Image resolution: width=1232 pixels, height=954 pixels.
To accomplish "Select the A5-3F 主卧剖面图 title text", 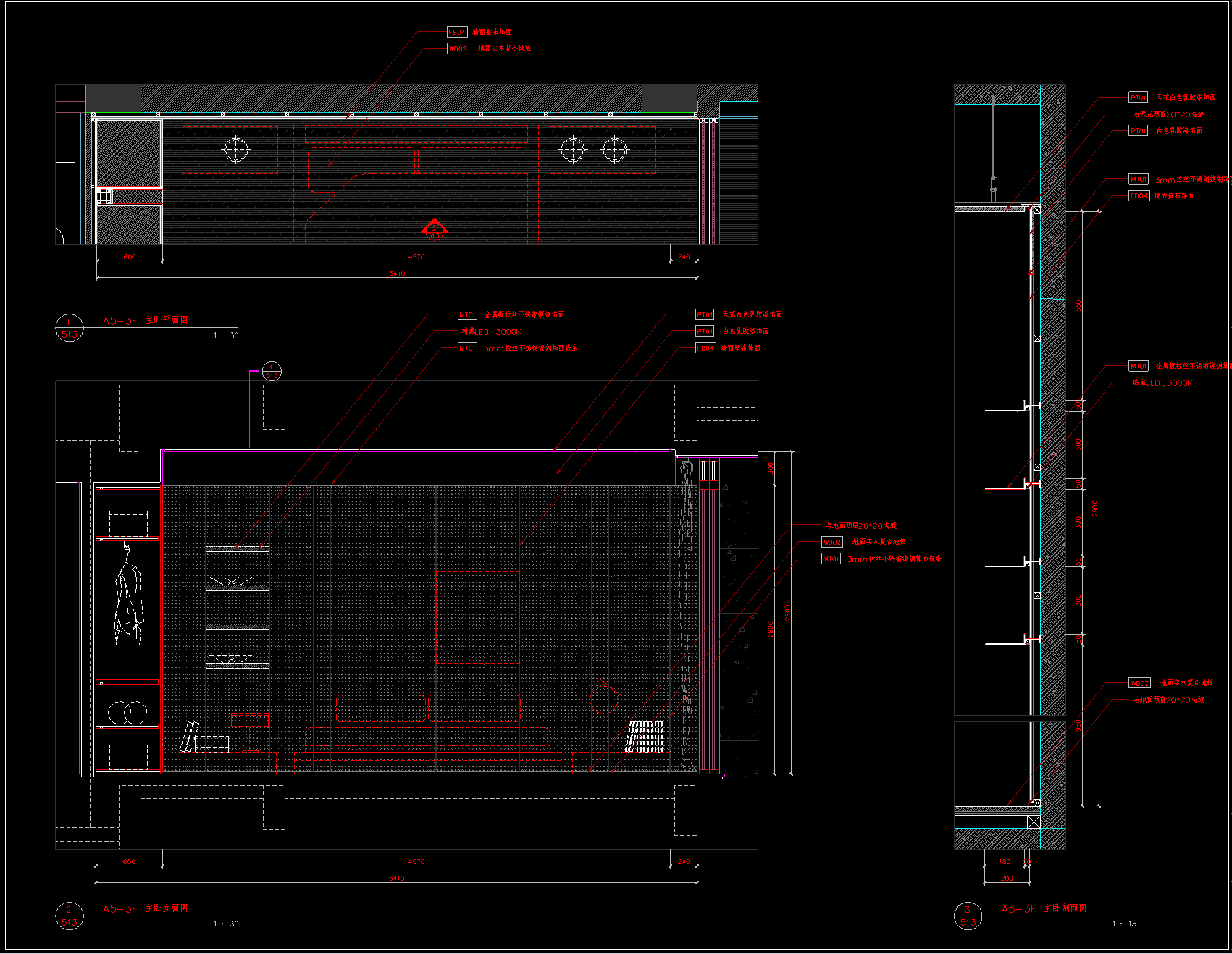I will pos(1044,908).
